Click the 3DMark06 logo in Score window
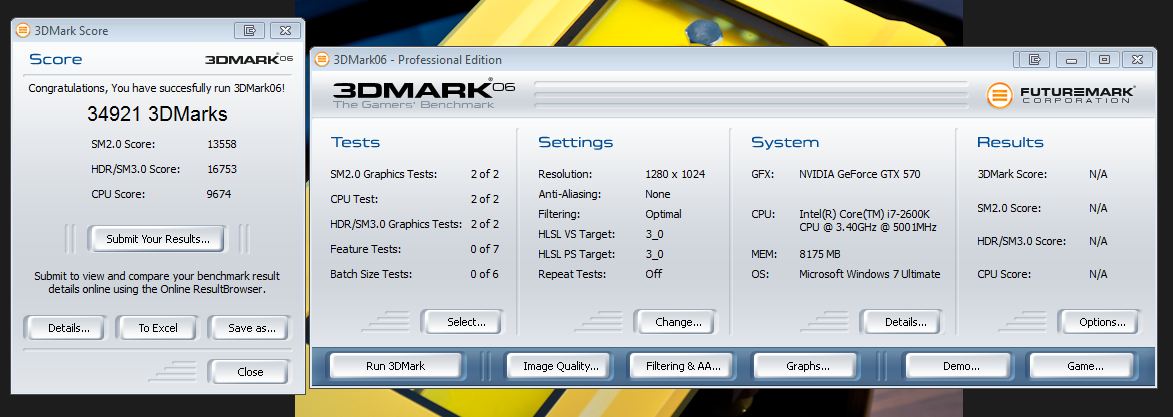Screen dimensions: 1173x417 [x=248, y=59]
